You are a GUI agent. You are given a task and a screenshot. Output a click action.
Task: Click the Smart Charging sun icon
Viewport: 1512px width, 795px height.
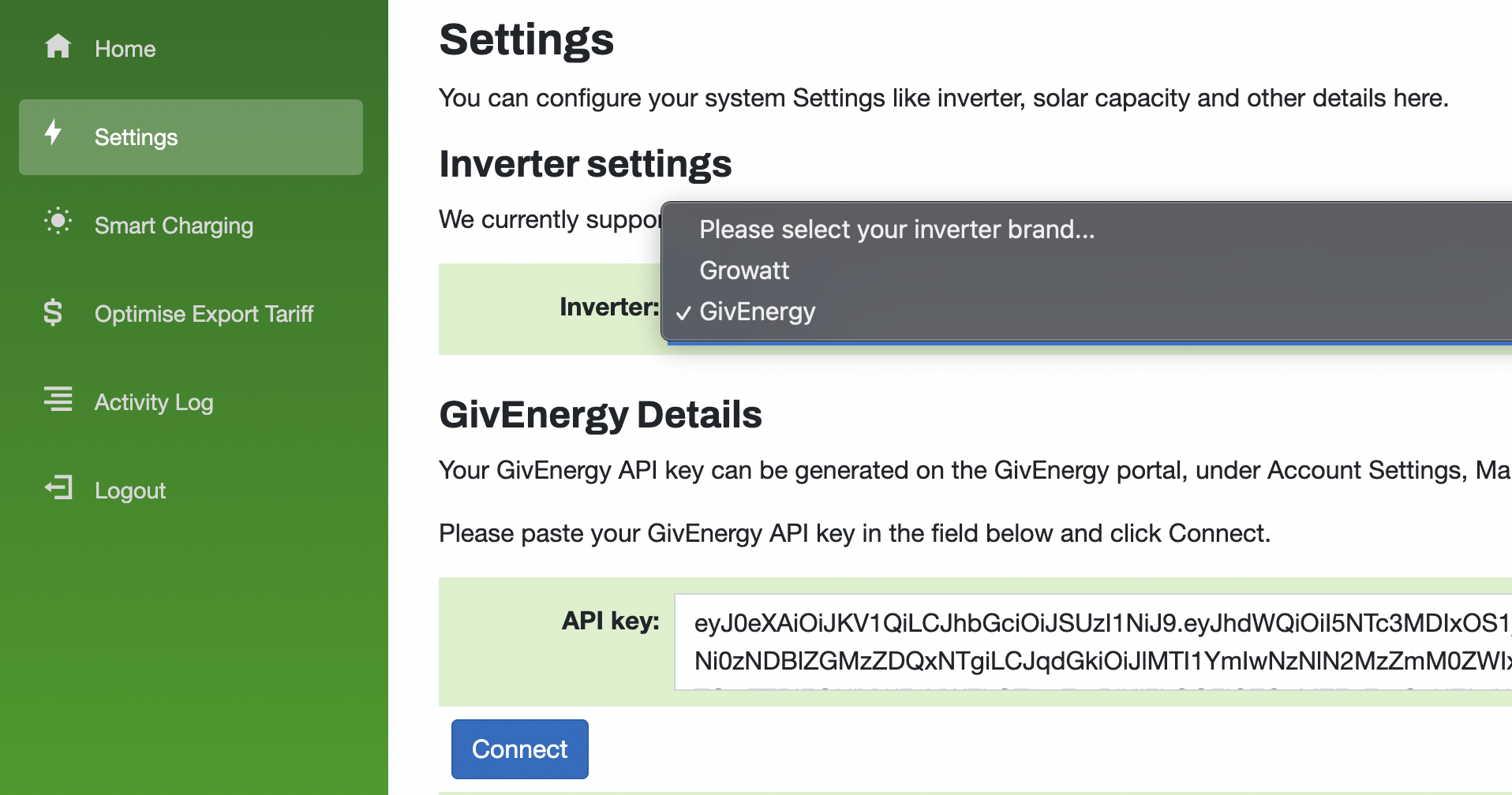(x=58, y=221)
